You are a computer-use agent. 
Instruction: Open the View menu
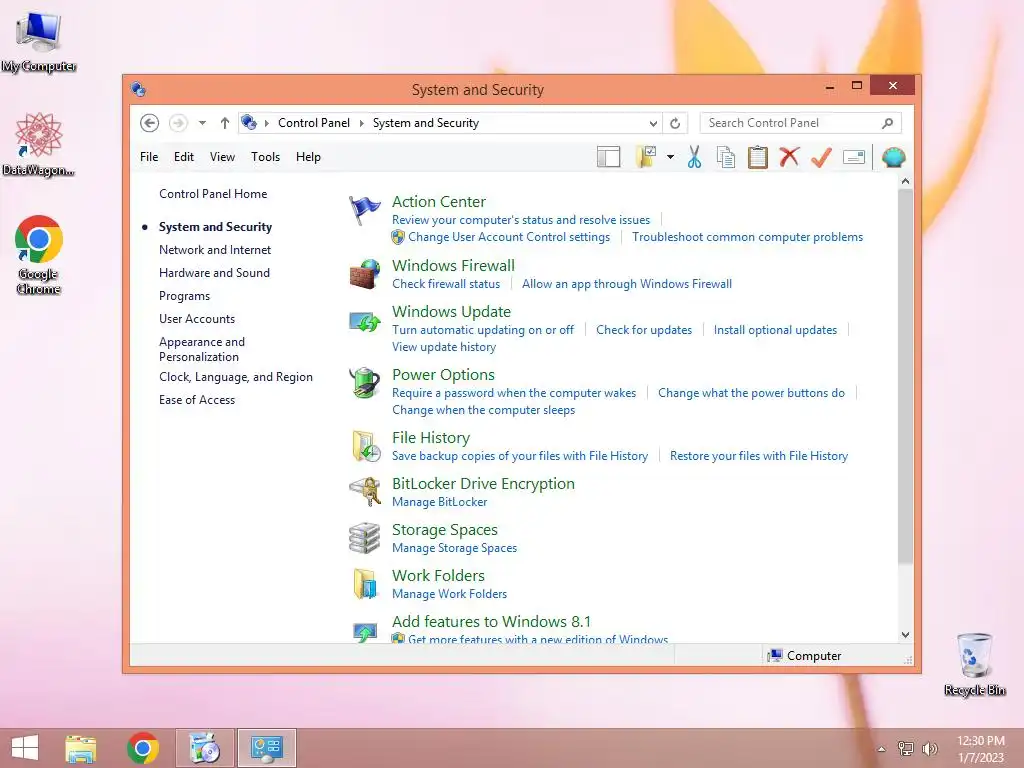tap(222, 157)
